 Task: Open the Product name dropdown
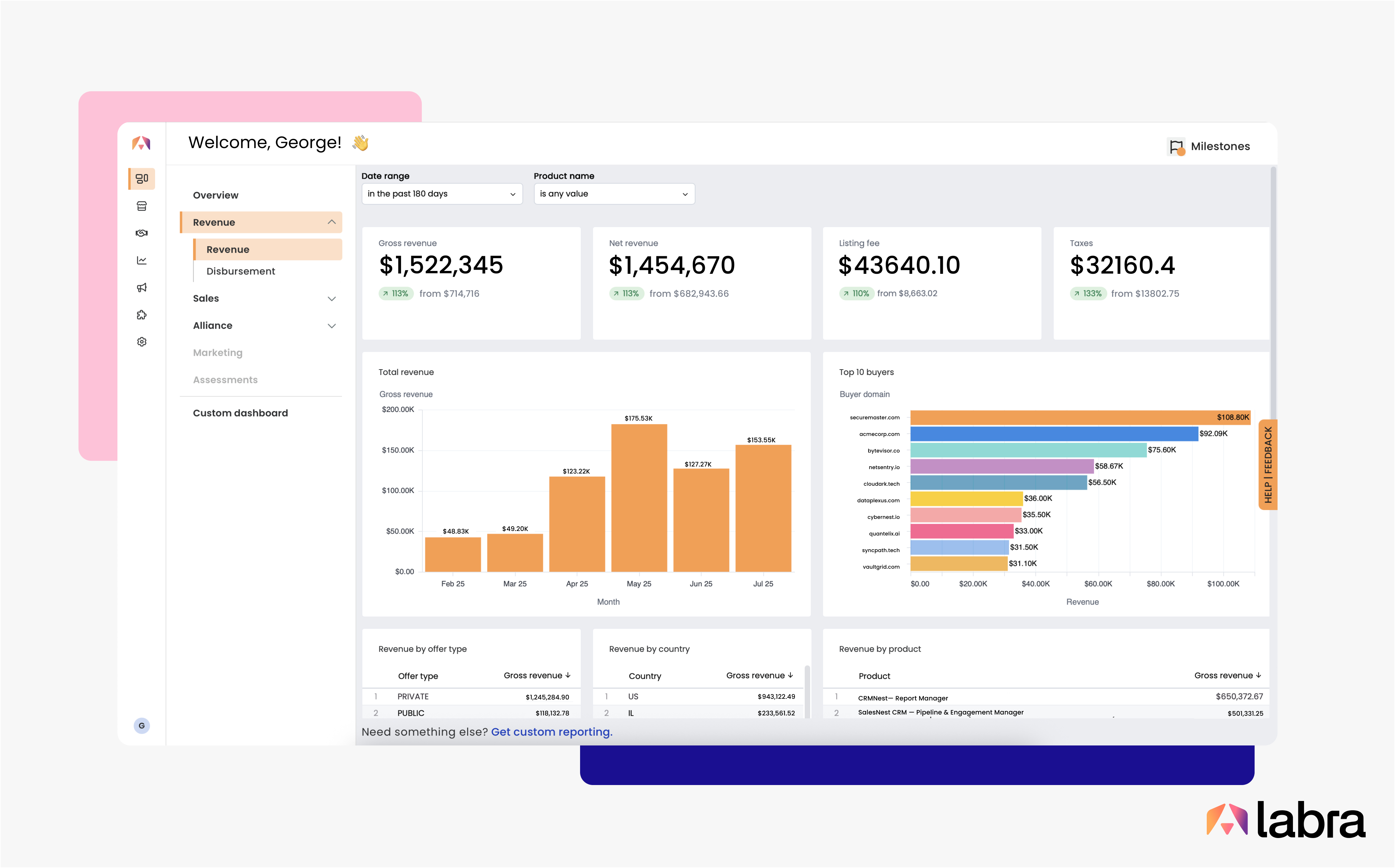coord(614,193)
